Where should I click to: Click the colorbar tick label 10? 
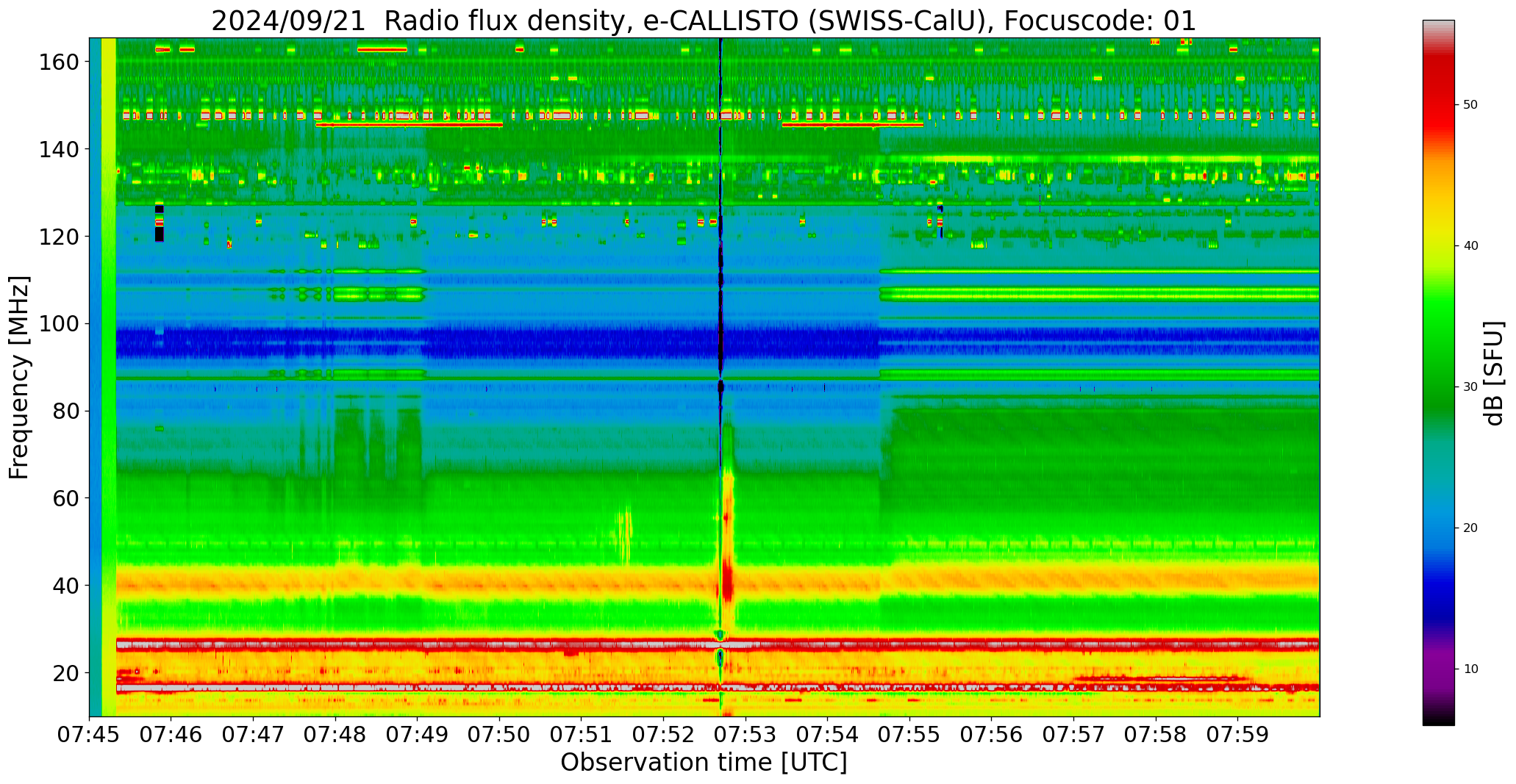click(1470, 669)
